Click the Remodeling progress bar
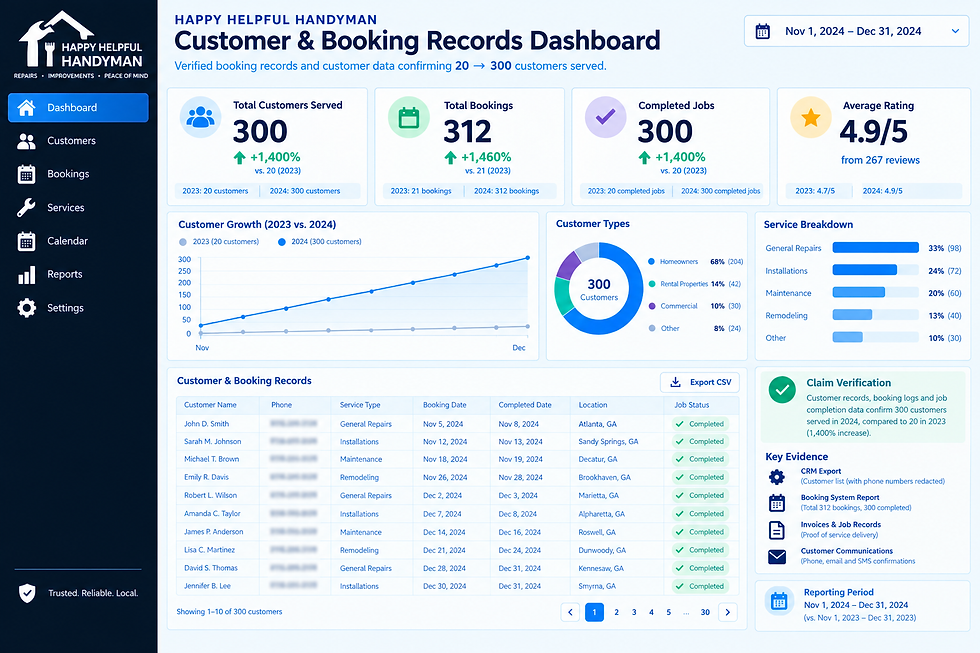 click(876, 316)
